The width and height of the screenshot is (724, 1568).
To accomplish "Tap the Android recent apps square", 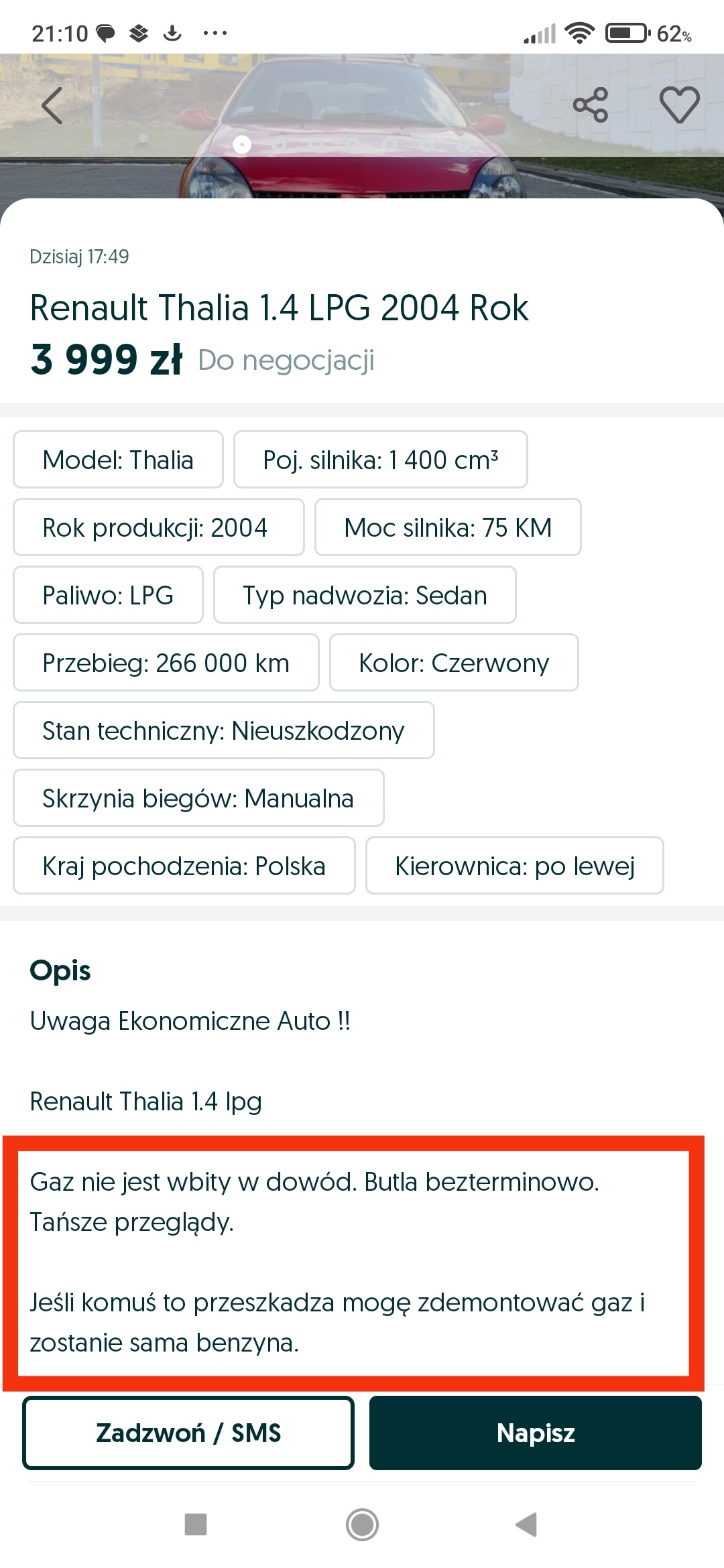I will 196,1524.
